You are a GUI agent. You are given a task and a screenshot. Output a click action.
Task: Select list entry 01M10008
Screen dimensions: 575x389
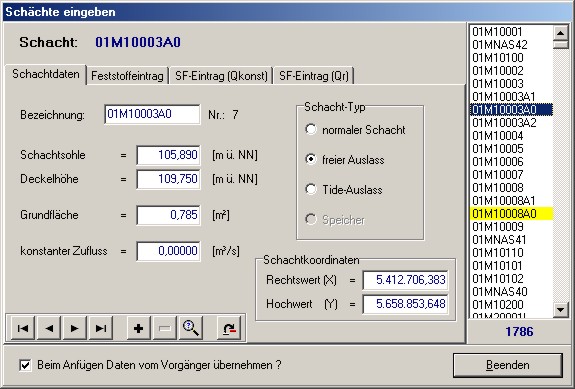tap(511, 188)
